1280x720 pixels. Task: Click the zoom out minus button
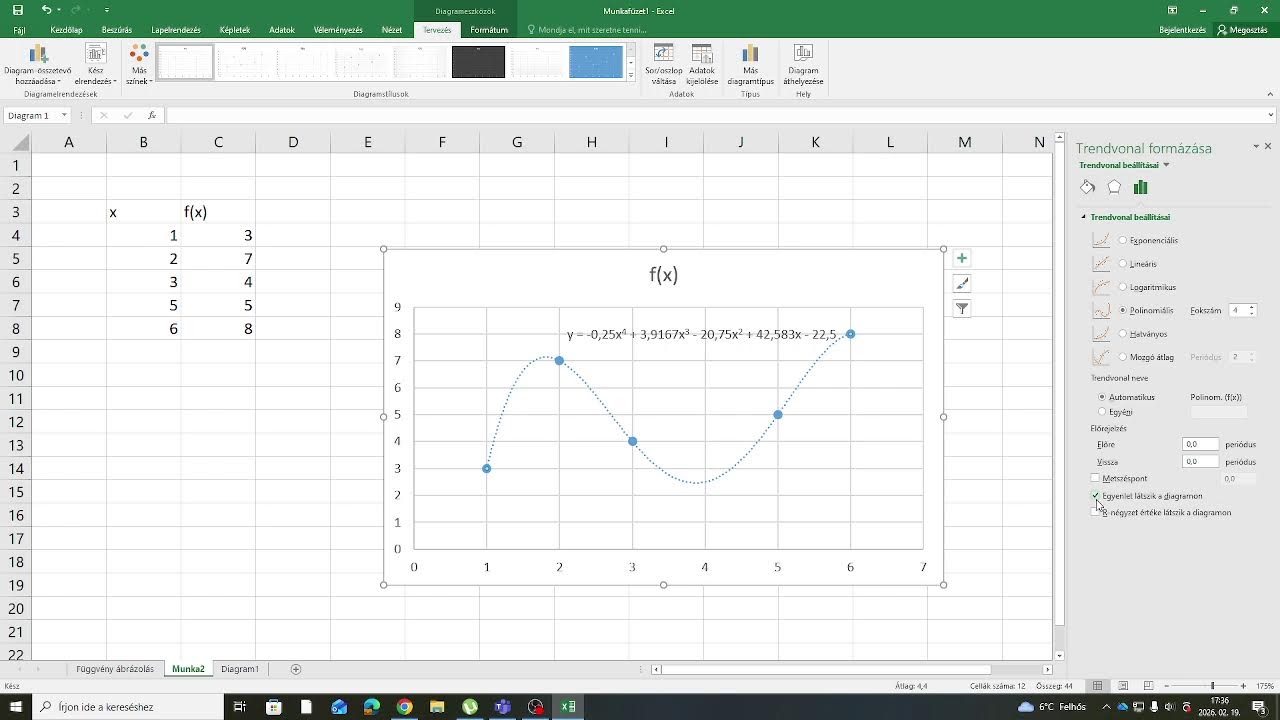(x=1168, y=686)
